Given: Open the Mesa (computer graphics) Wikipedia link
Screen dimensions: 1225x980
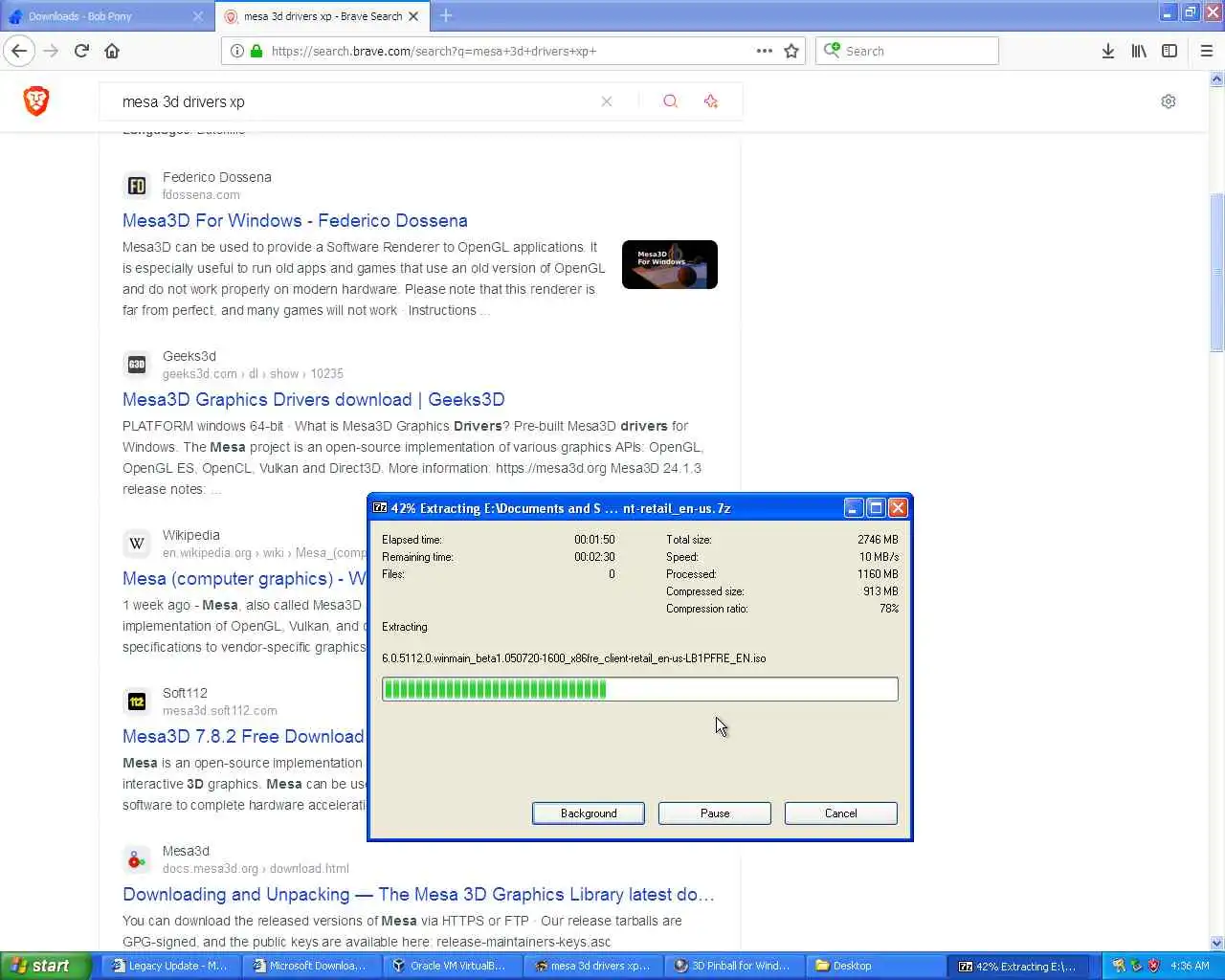Looking at the screenshot, I should (x=244, y=579).
